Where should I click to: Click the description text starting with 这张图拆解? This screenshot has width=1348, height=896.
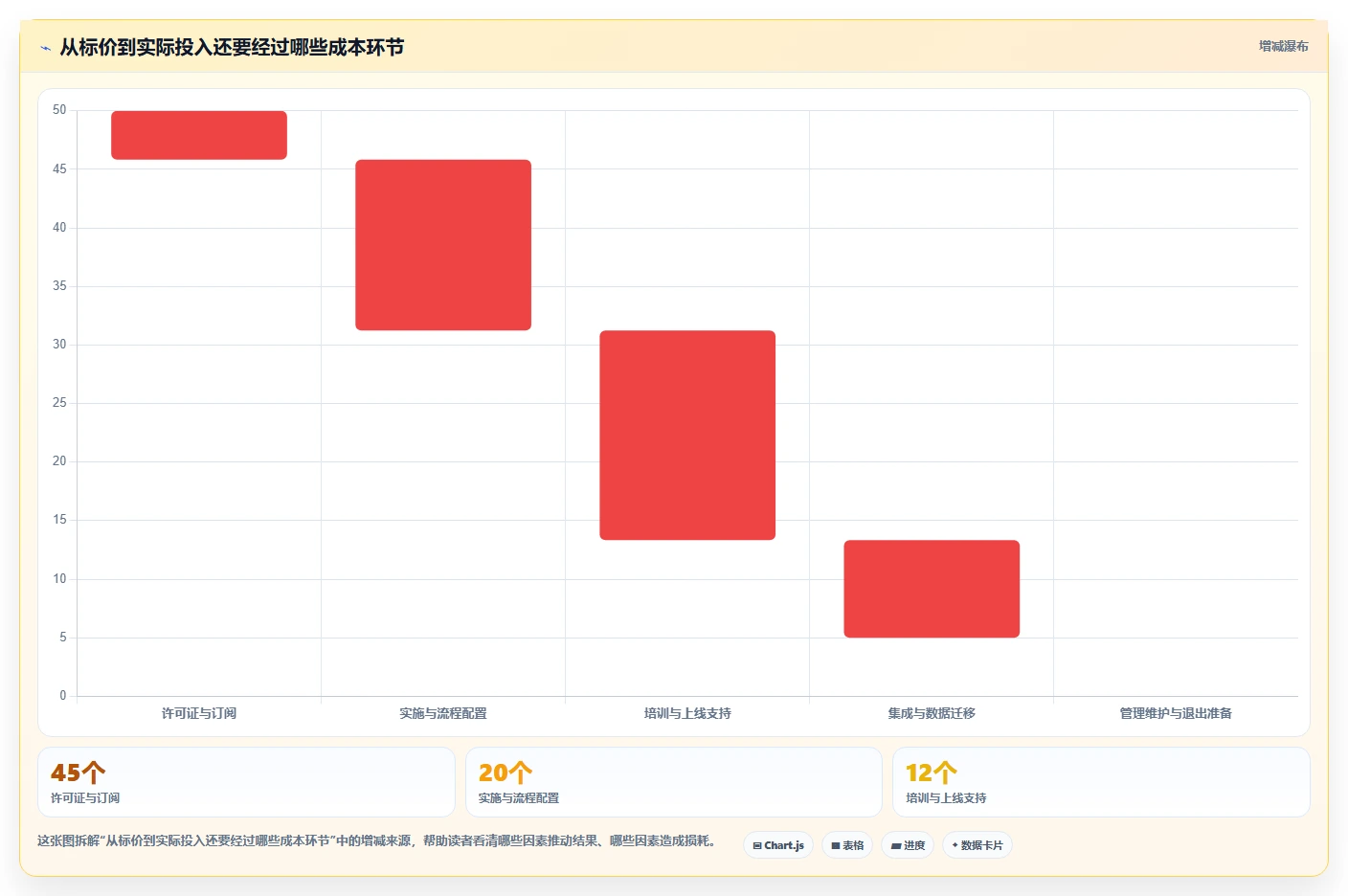pos(376,840)
